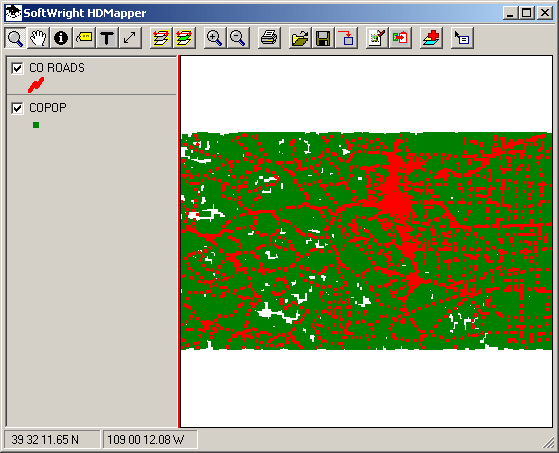559x453 pixels.
Task: Click the zoom out minus magnifier
Action: click(237, 38)
